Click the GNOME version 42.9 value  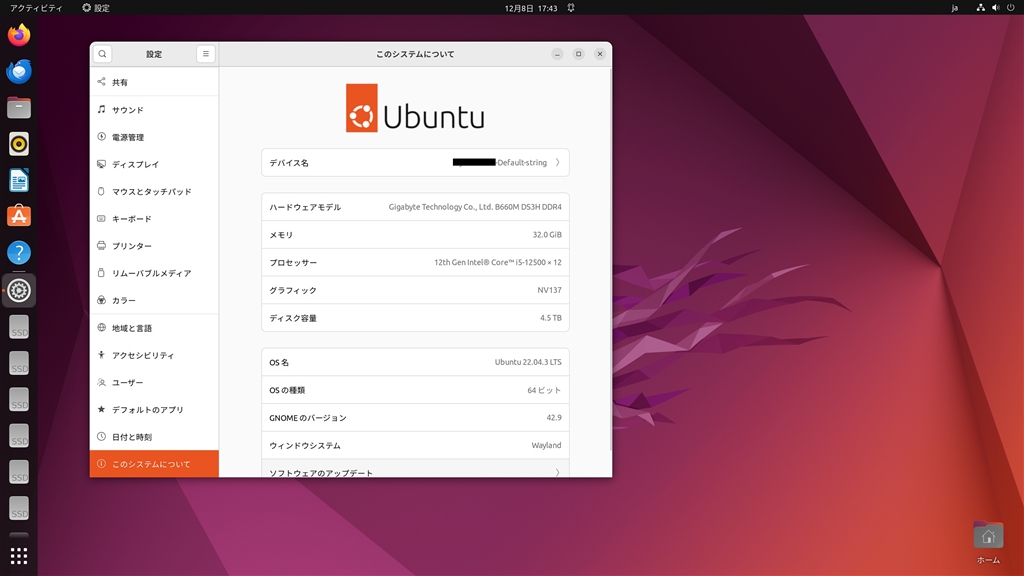[x=554, y=417]
